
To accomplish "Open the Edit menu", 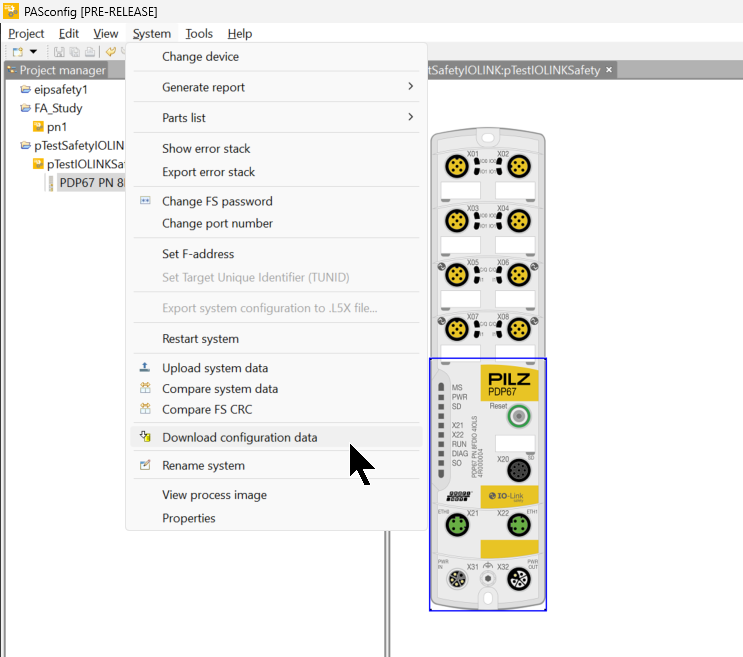I will pos(69,34).
